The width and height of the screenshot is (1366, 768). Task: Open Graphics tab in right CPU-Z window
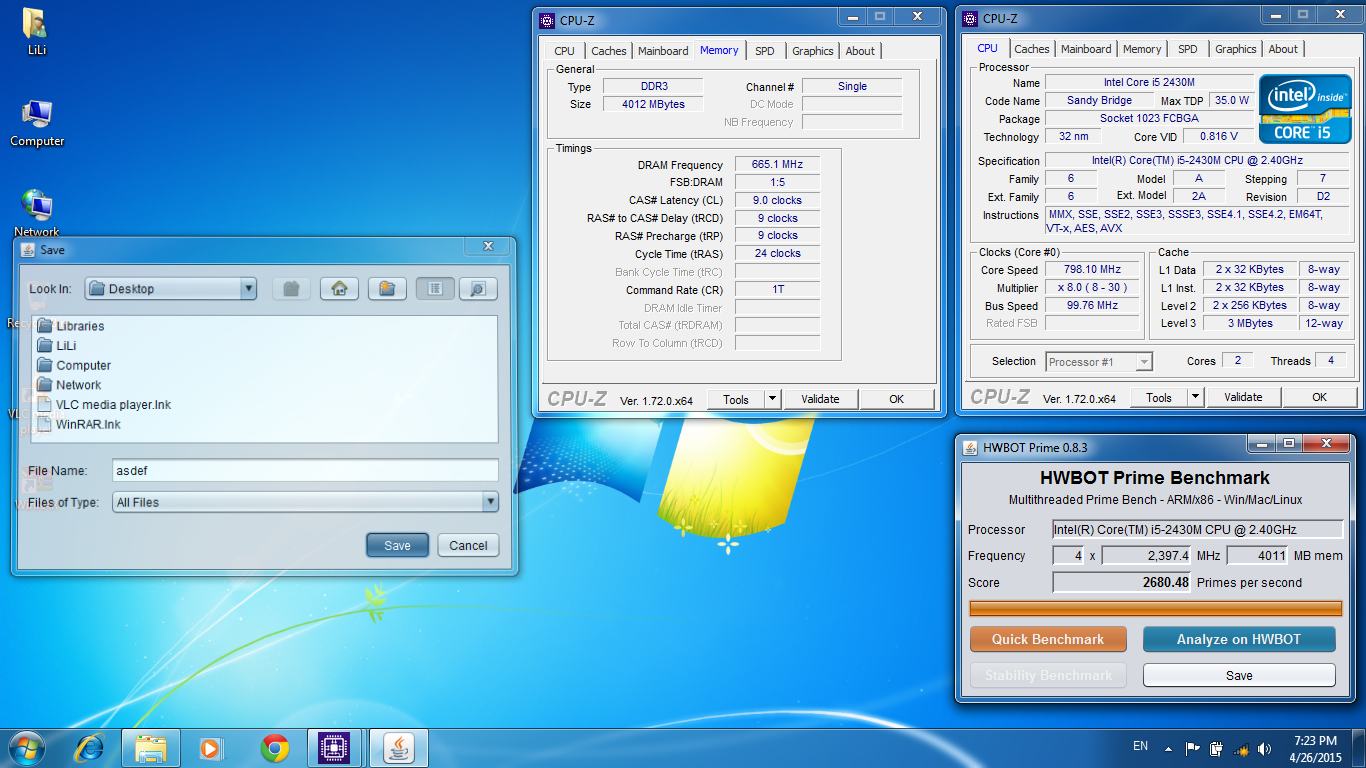pos(1236,49)
